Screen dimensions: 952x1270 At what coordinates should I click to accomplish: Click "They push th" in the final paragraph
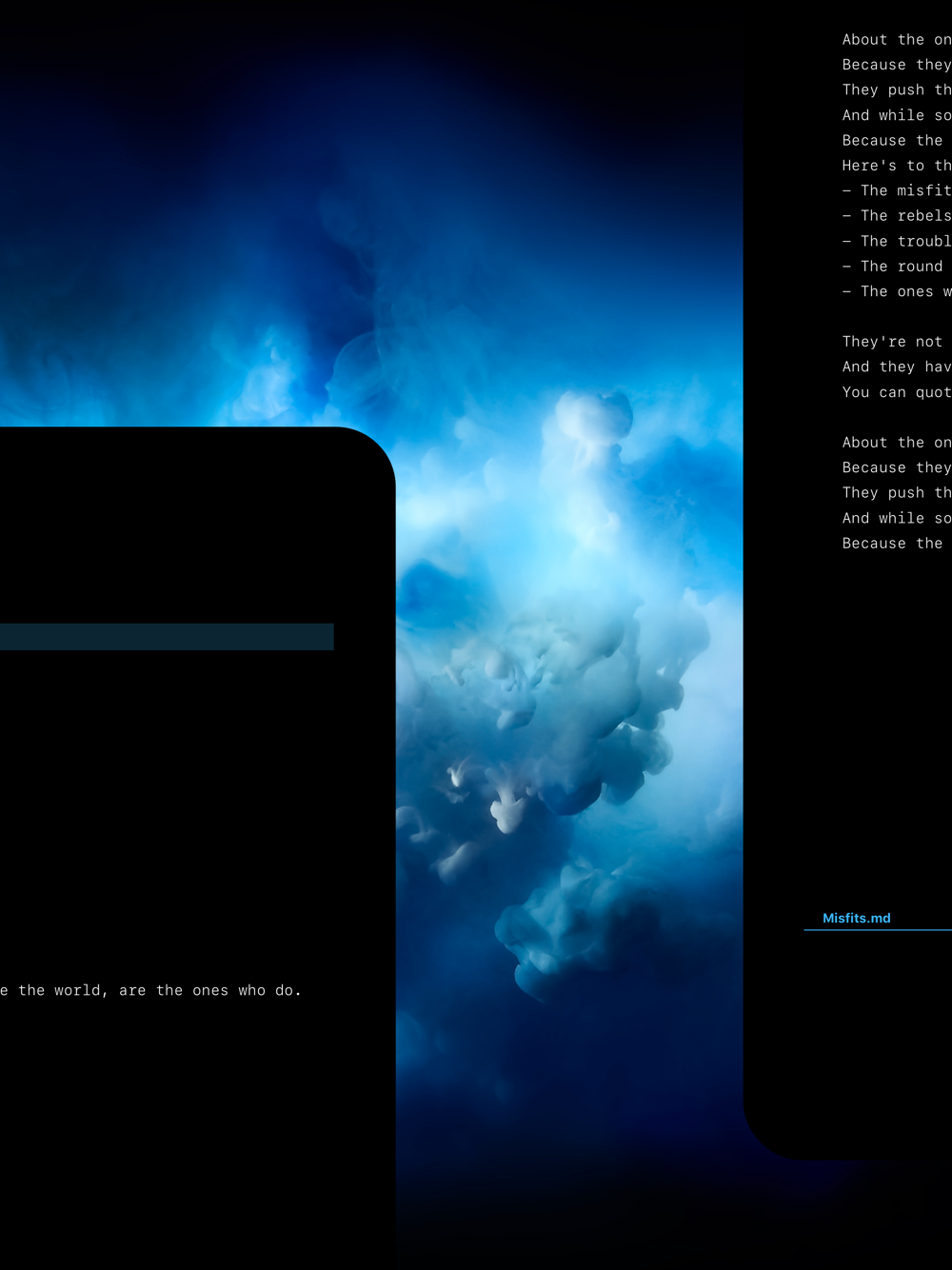(x=896, y=493)
